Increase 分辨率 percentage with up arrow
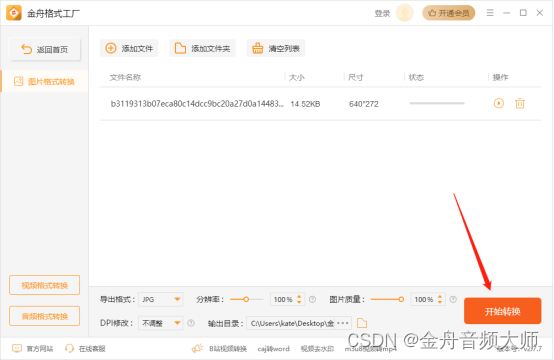The height and width of the screenshot is (360, 554). tap(299, 297)
